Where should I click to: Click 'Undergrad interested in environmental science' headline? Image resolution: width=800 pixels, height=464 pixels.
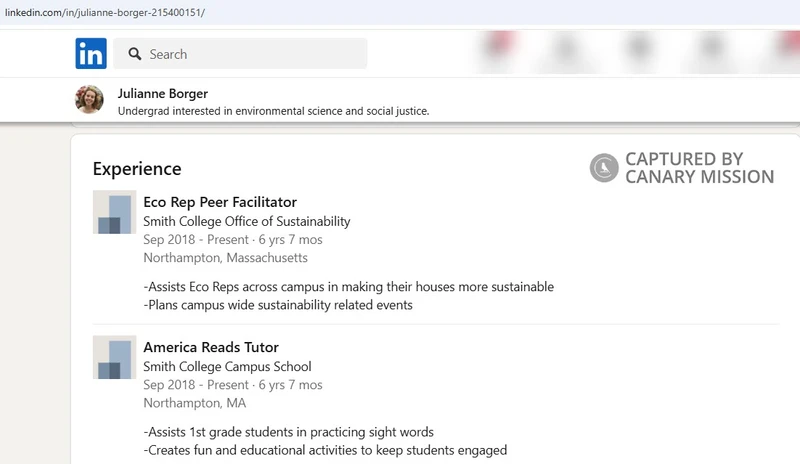point(273,111)
